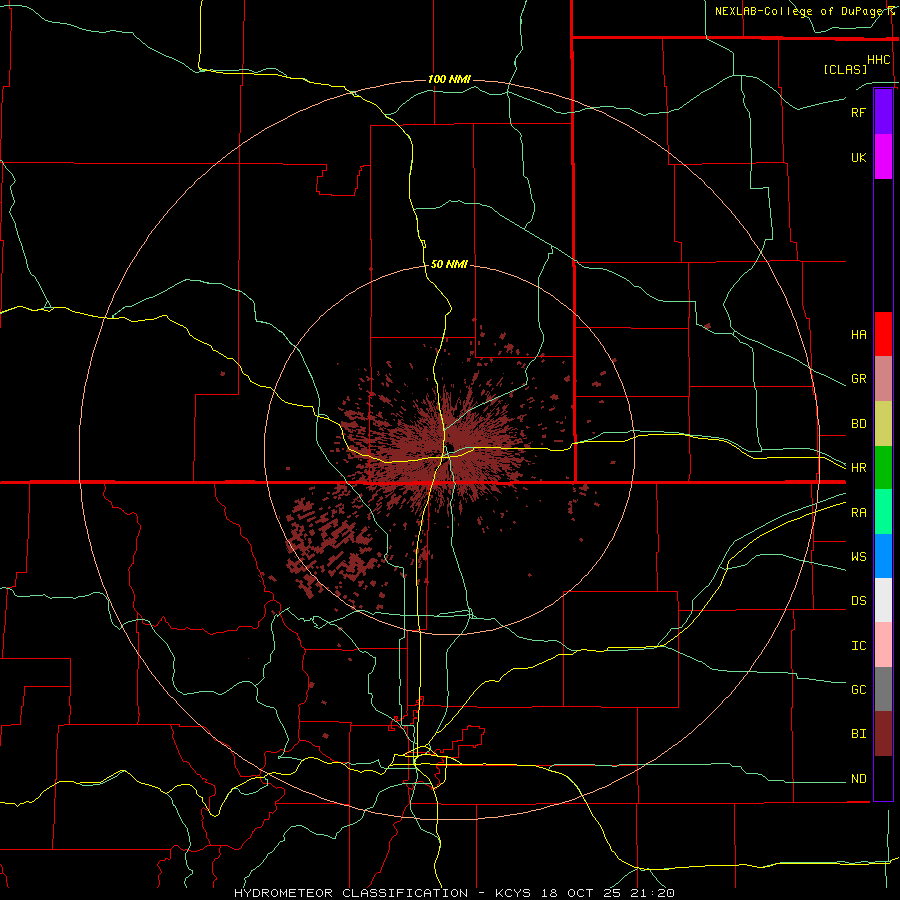Click the dark green HR swatch
The image size is (900, 900).
(x=883, y=468)
